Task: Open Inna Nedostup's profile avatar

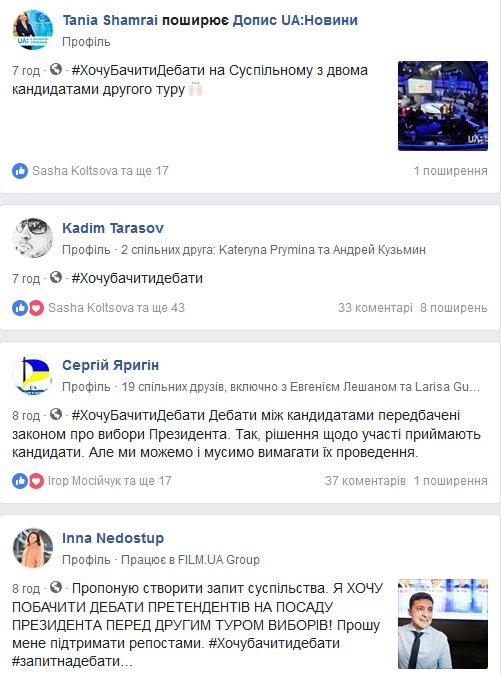Action: tap(33, 548)
